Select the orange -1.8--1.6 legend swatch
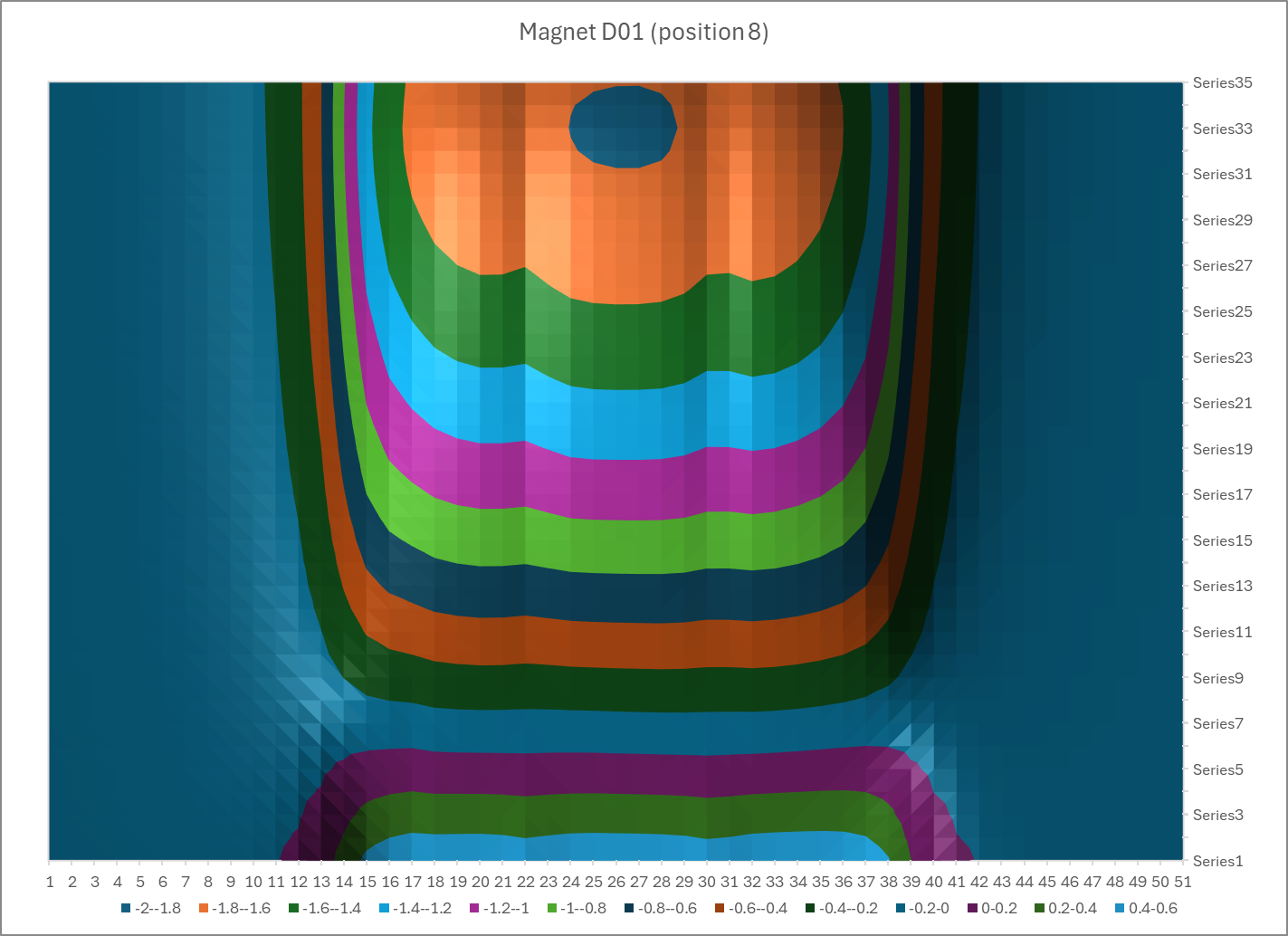1288x936 pixels. 204,908
